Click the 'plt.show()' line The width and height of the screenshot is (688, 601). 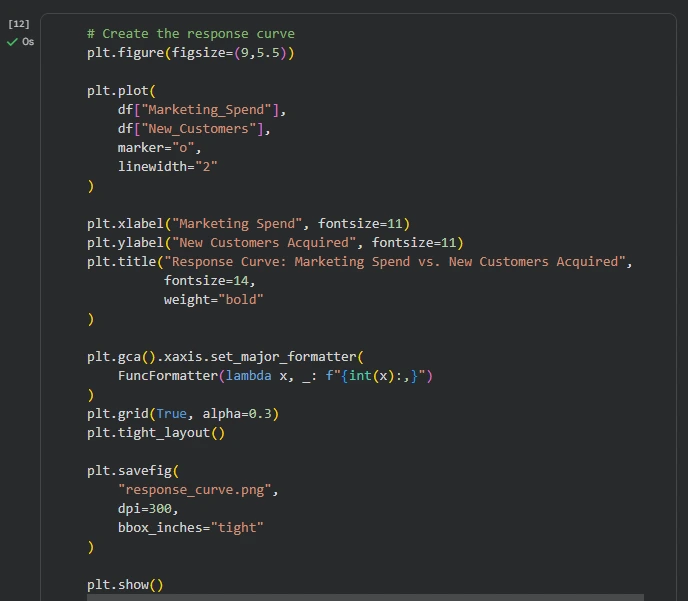point(125,585)
